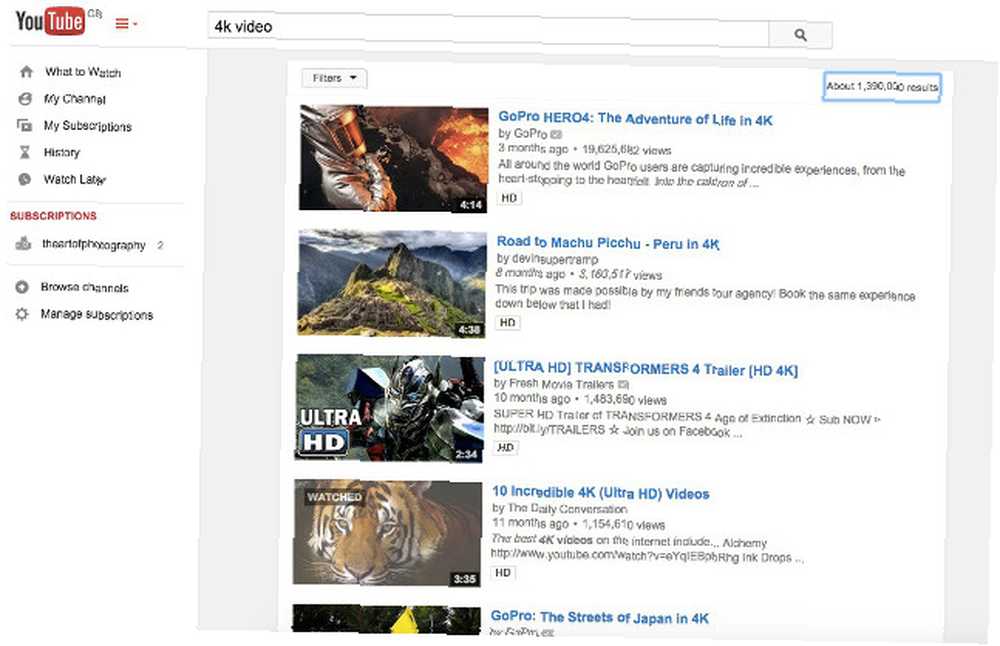1000x646 pixels.
Task: Open theartofphotography subscription
Action: [x=94, y=245]
